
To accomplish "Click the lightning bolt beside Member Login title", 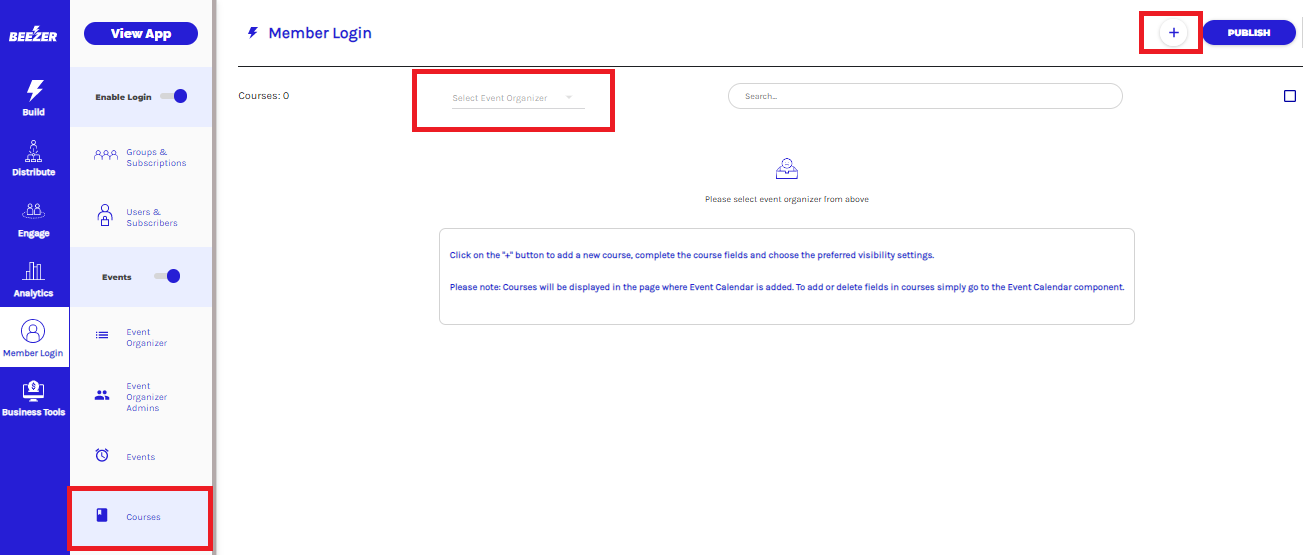I will coord(253,33).
